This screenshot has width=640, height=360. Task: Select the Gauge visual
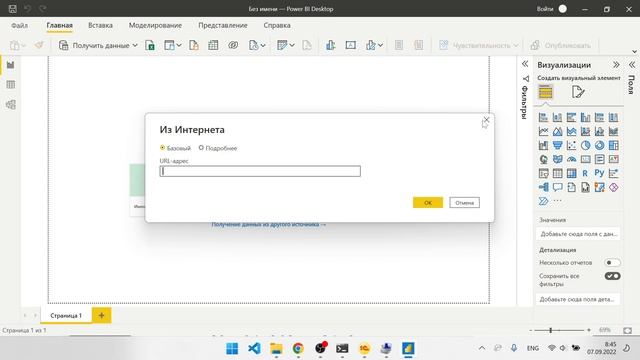pos(571,159)
